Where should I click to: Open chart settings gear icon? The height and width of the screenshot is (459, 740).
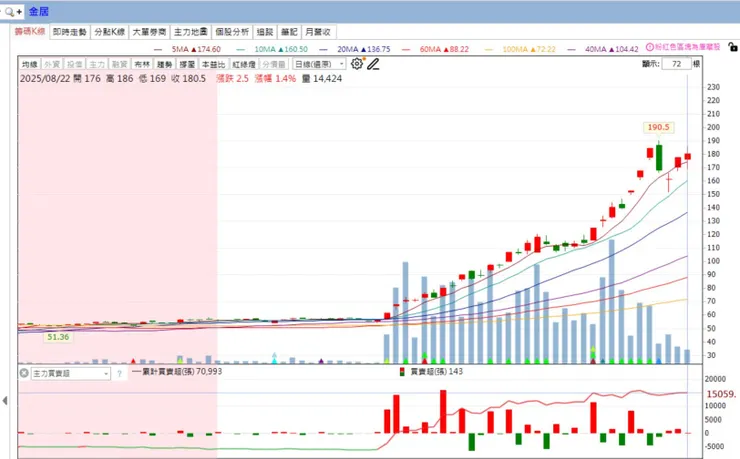(357, 64)
